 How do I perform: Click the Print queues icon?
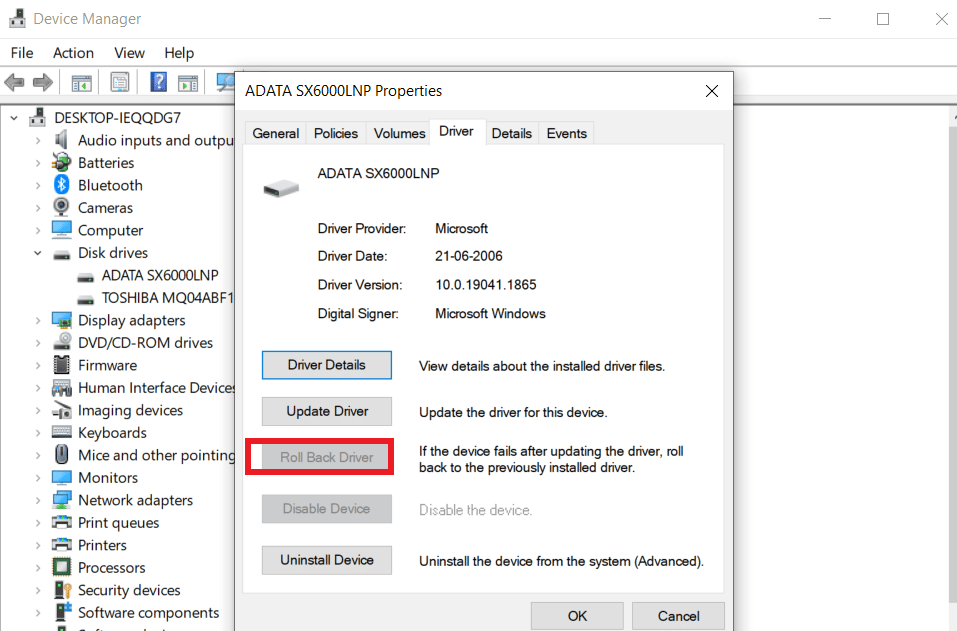pos(62,522)
